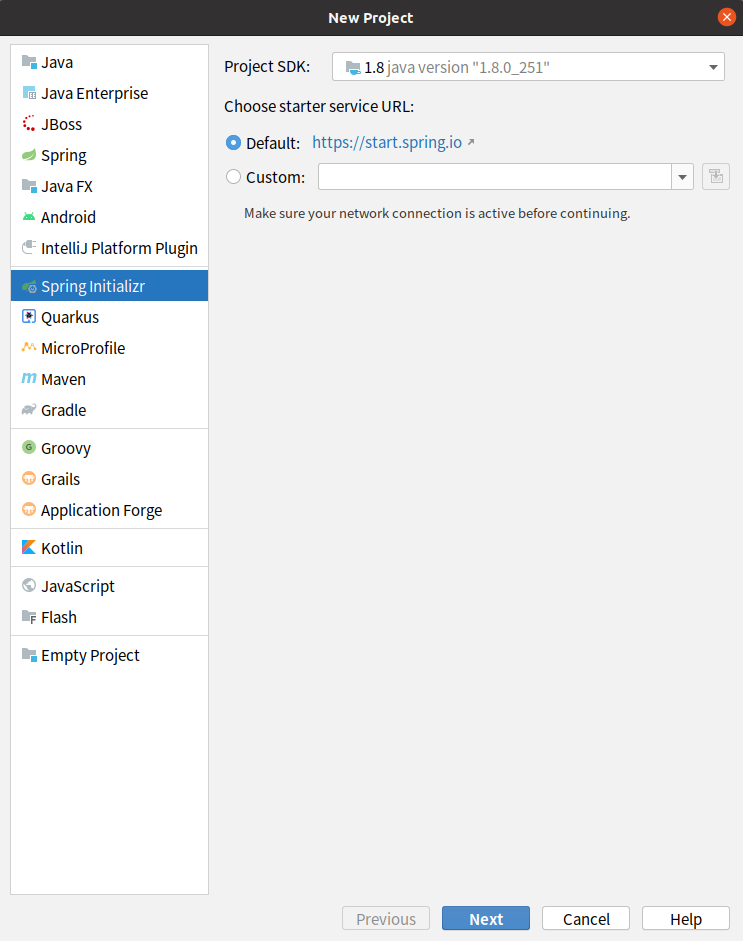
Task: Click 'JBoss' text in list
Action: [61, 124]
